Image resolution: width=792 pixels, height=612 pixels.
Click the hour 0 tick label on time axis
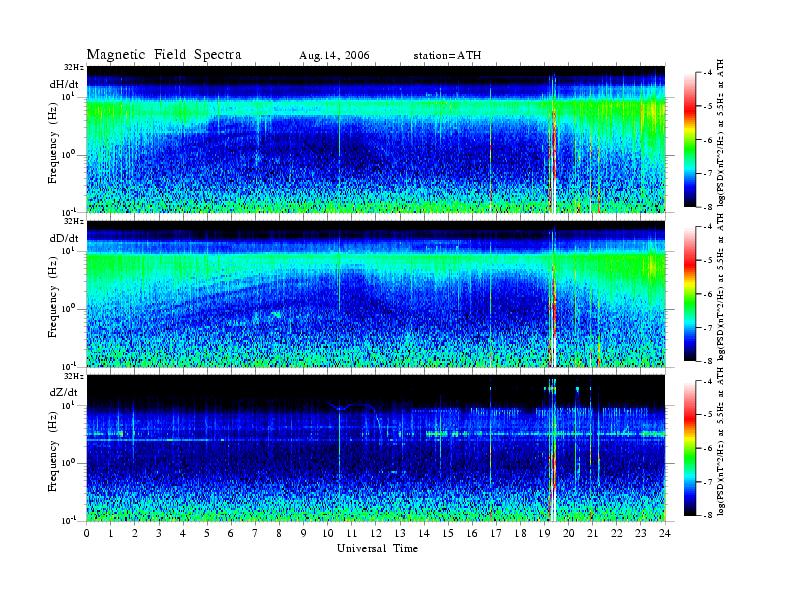coord(87,533)
